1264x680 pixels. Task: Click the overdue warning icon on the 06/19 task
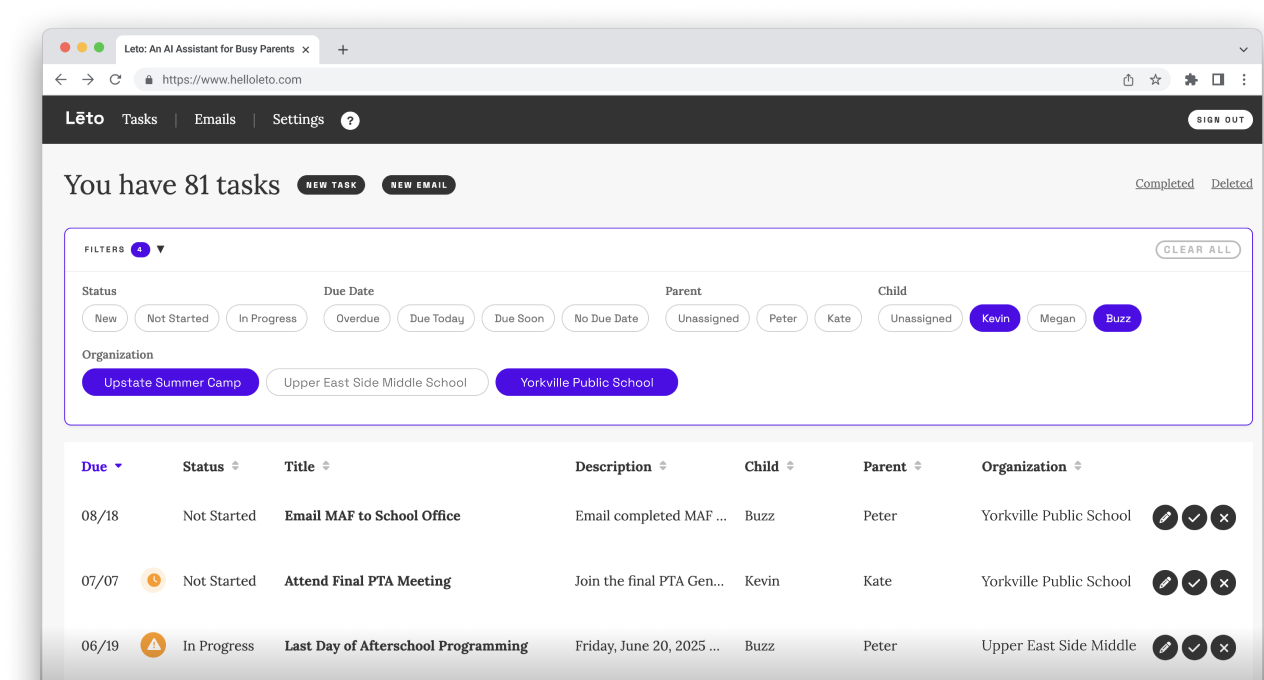153,645
